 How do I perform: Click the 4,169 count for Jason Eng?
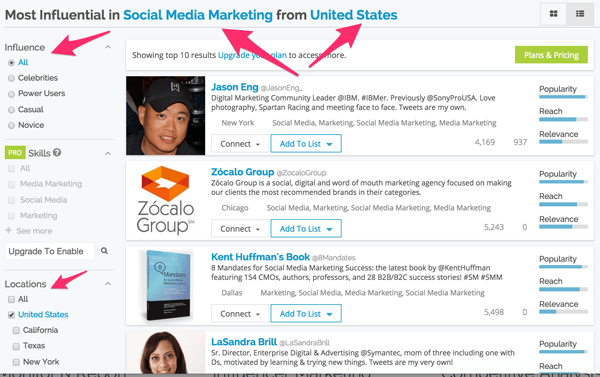485,142
